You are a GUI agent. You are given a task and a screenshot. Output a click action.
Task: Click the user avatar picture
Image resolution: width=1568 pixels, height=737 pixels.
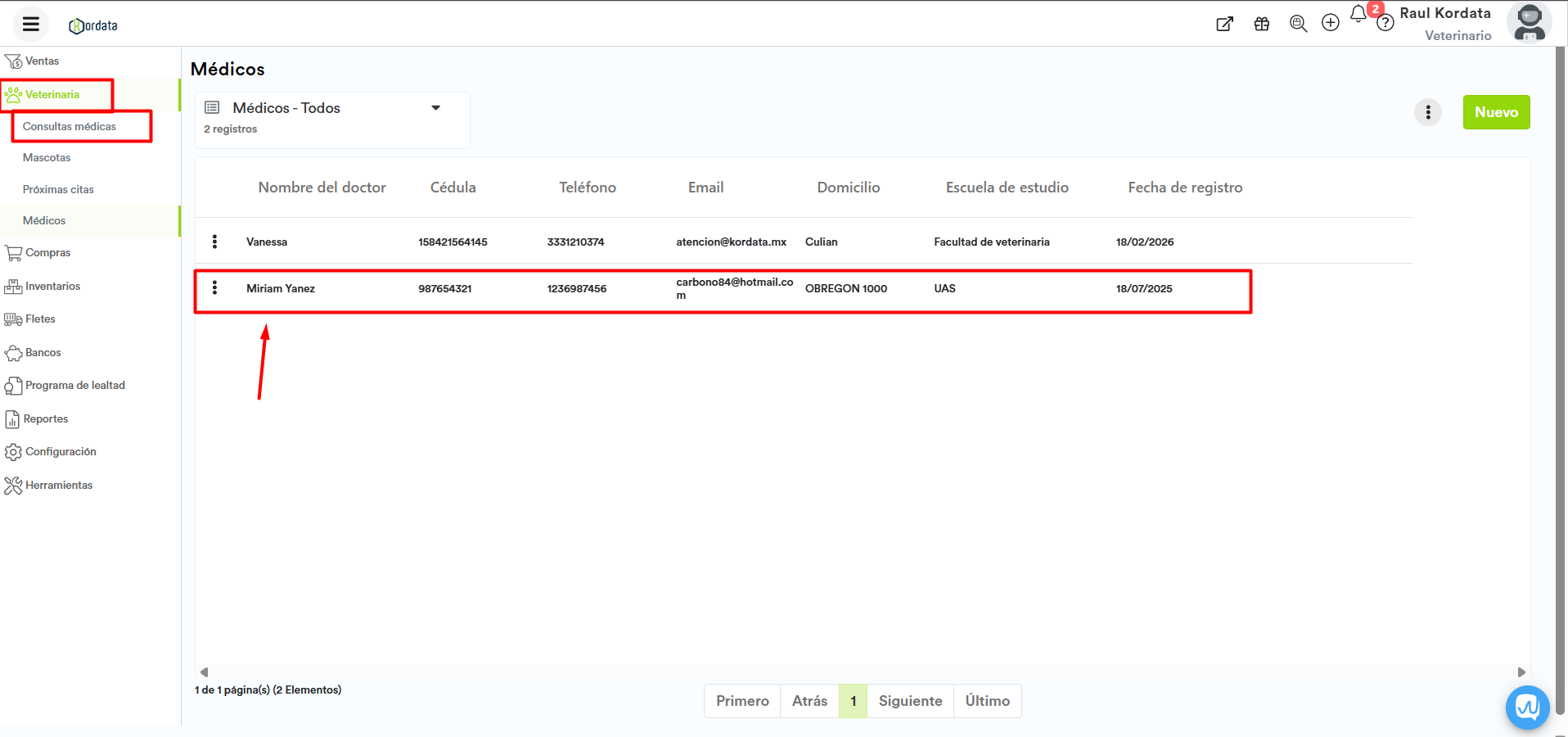pyautogui.click(x=1529, y=23)
